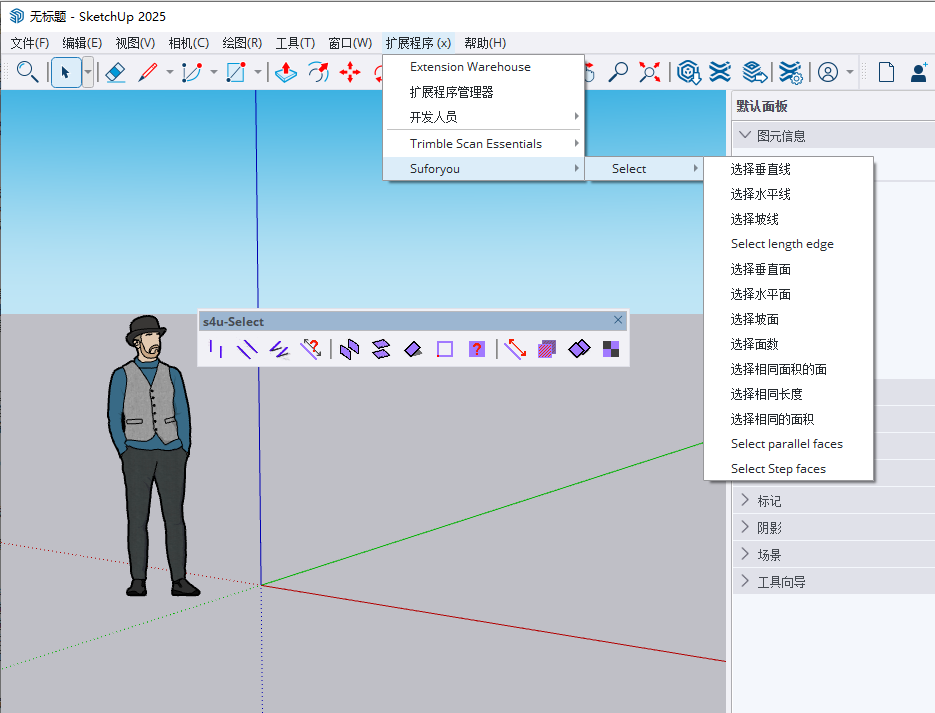The height and width of the screenshot is (713, 935).
Task: Open the Zoom magnifier tool
Action: (620, 72)
